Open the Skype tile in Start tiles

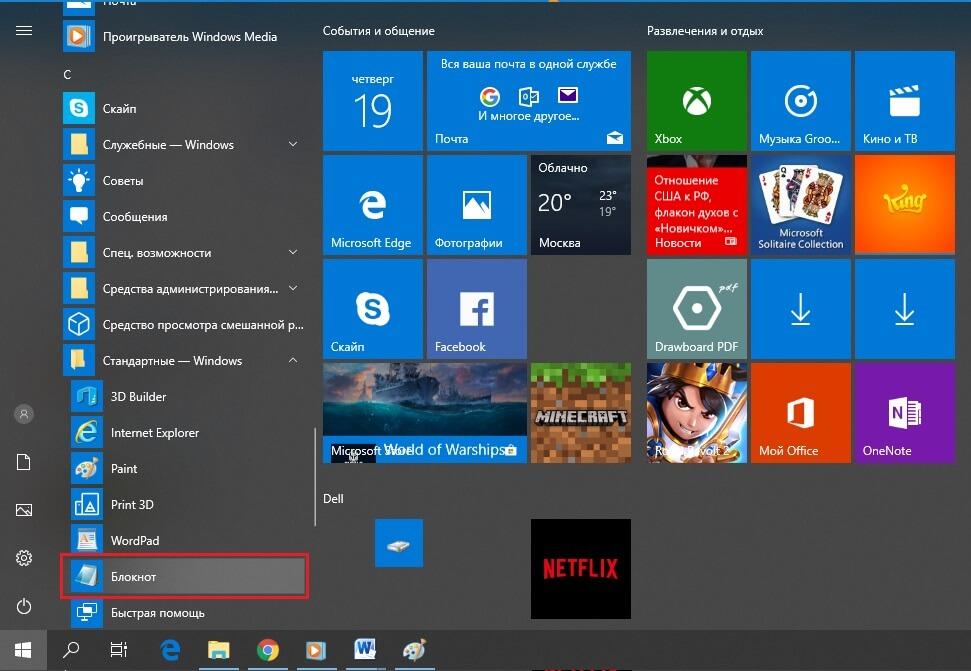coord(373,309)
